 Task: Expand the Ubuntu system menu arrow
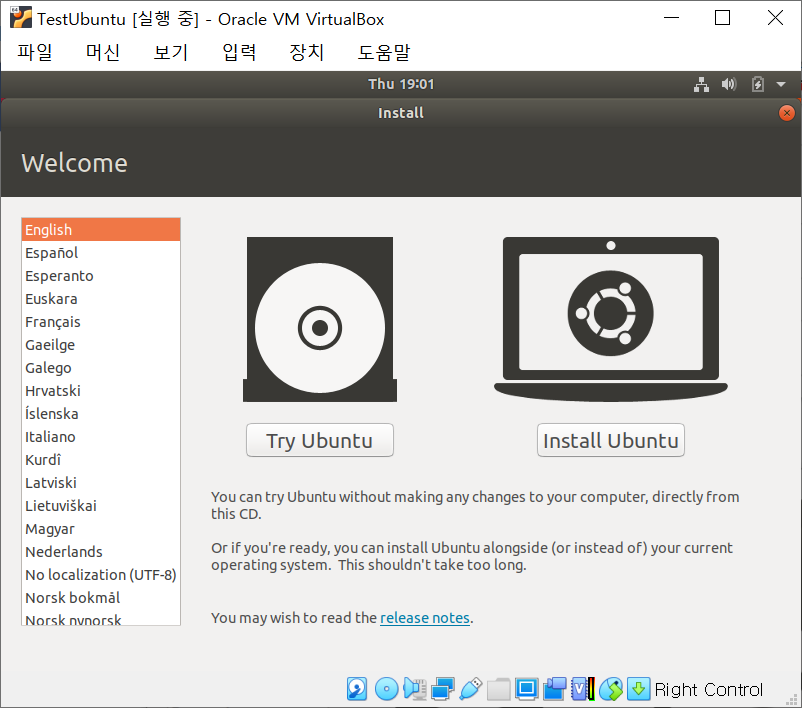pos(781,84)
